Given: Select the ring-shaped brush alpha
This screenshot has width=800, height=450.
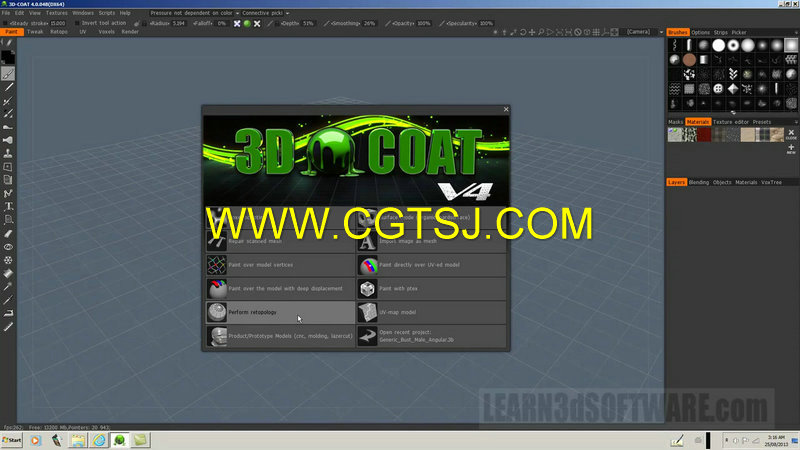Looking at the screenshot, I should (733, 45).
